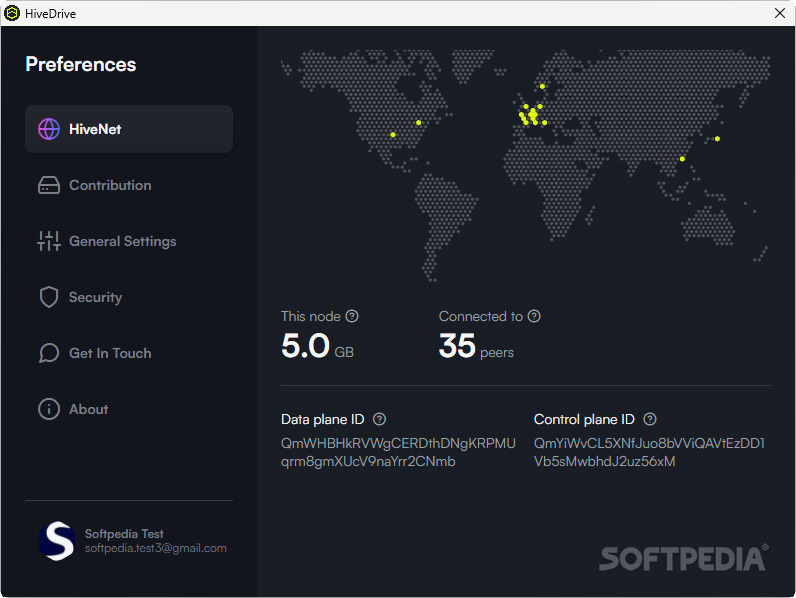
Task: Click help icon beside Control plane ID
Action: coord(650,419)
